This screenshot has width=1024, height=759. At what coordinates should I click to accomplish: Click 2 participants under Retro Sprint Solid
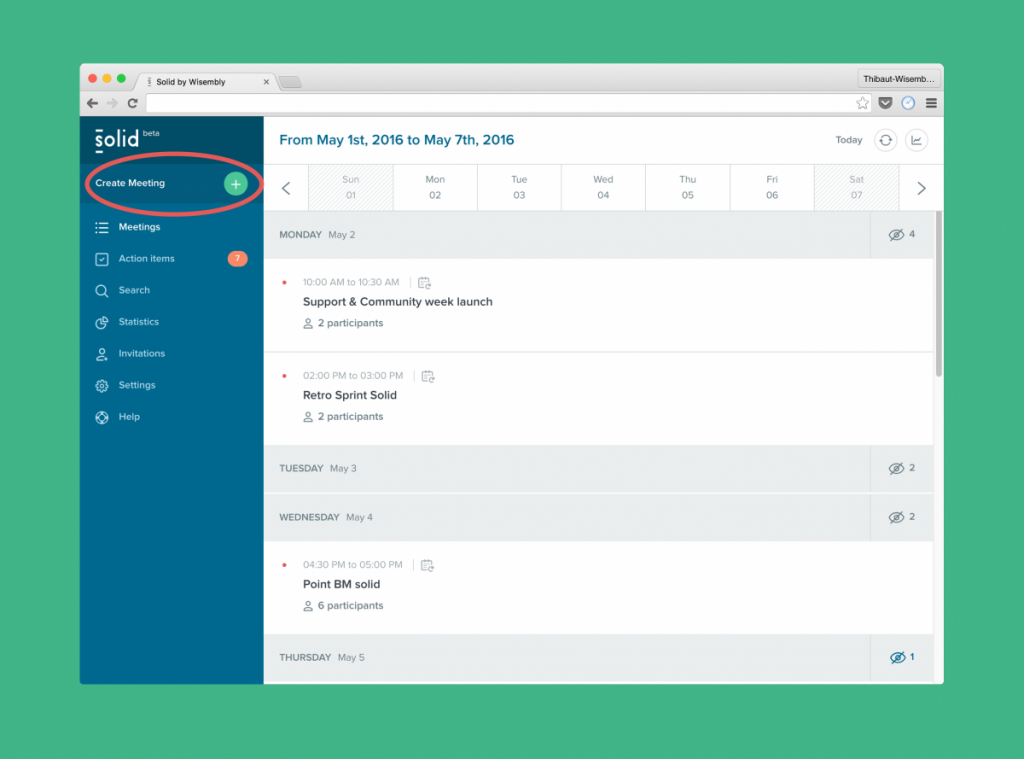coord(344,417)
